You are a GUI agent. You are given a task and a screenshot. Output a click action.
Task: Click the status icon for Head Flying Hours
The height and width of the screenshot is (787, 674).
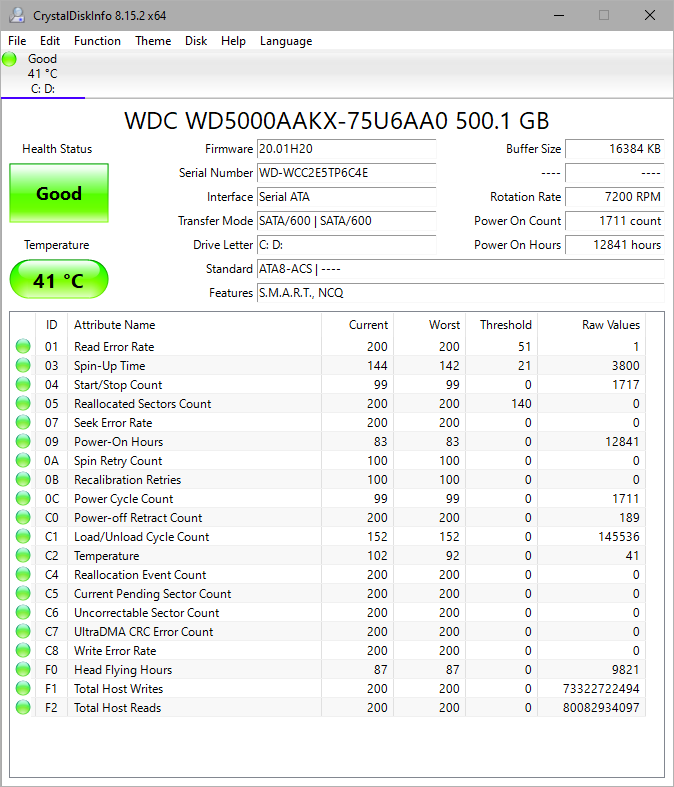pos(23,670)
